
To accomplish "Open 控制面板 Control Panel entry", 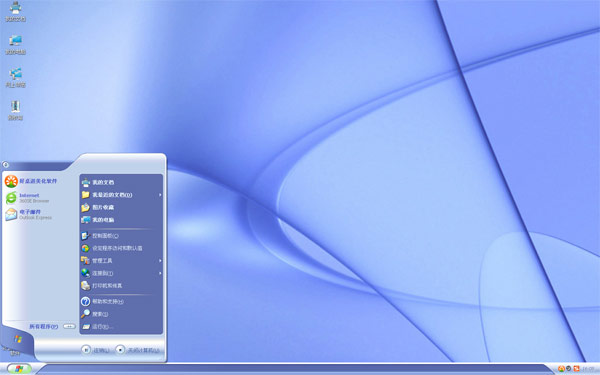I will pos(121,236).
